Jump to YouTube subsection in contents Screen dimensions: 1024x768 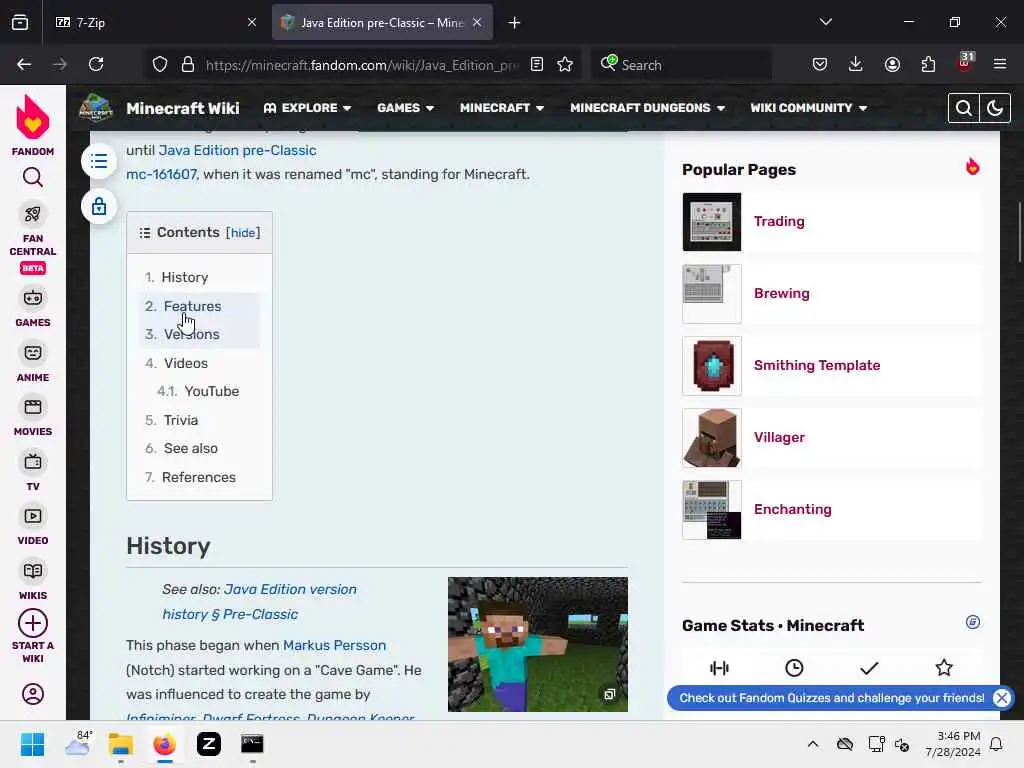click(x=212, y=391)
